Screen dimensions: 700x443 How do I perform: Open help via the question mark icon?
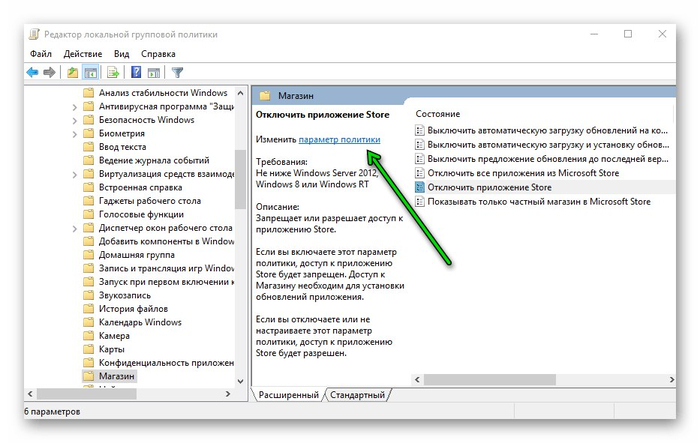[136, 72]
